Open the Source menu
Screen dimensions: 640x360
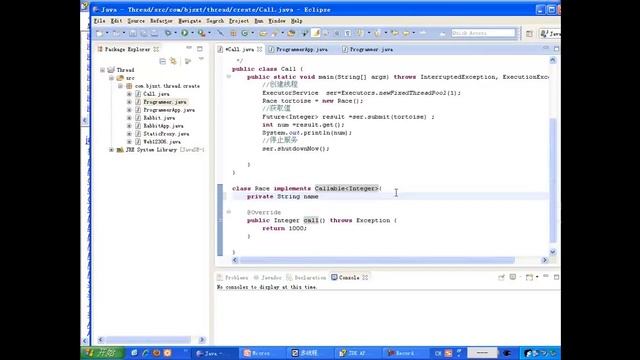(x=136, y=21)
